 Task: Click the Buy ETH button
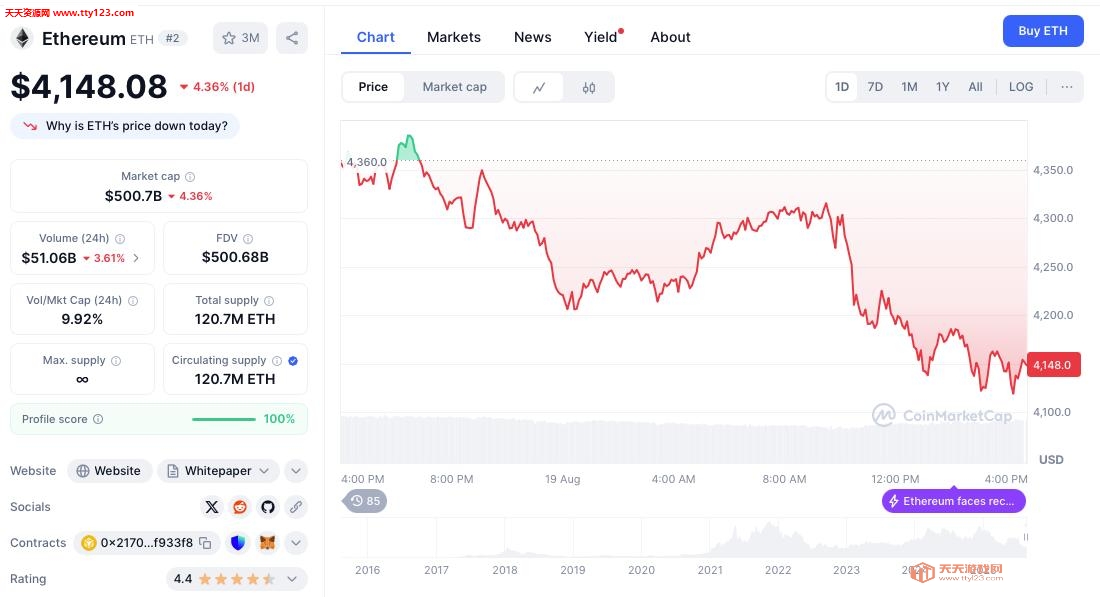tap(1043, 31)
